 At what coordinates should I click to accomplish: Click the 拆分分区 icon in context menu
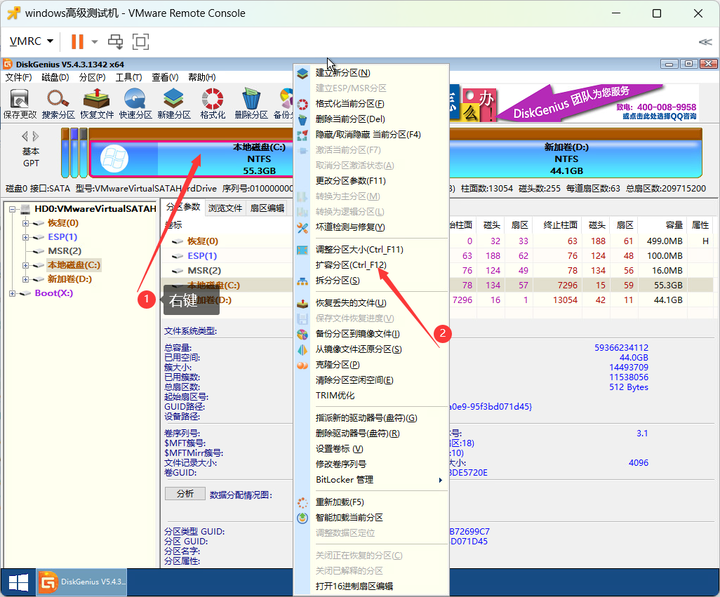[302, 281]
